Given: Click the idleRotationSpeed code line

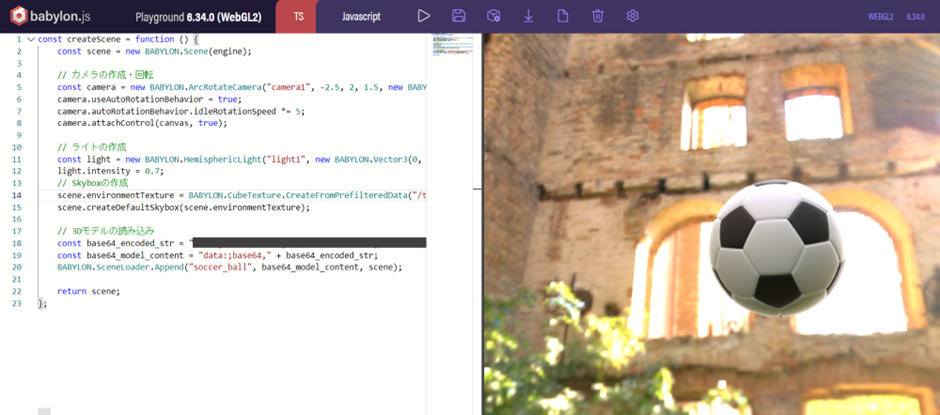Looking at the screenshot, I should (x=181, y=111).
